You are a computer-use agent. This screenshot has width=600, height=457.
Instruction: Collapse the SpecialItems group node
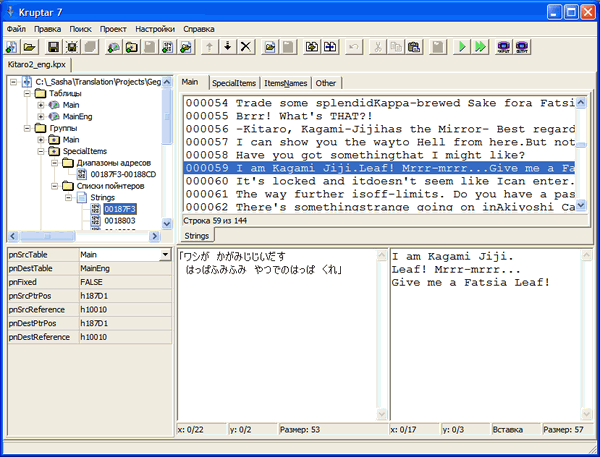click(41, 151)
